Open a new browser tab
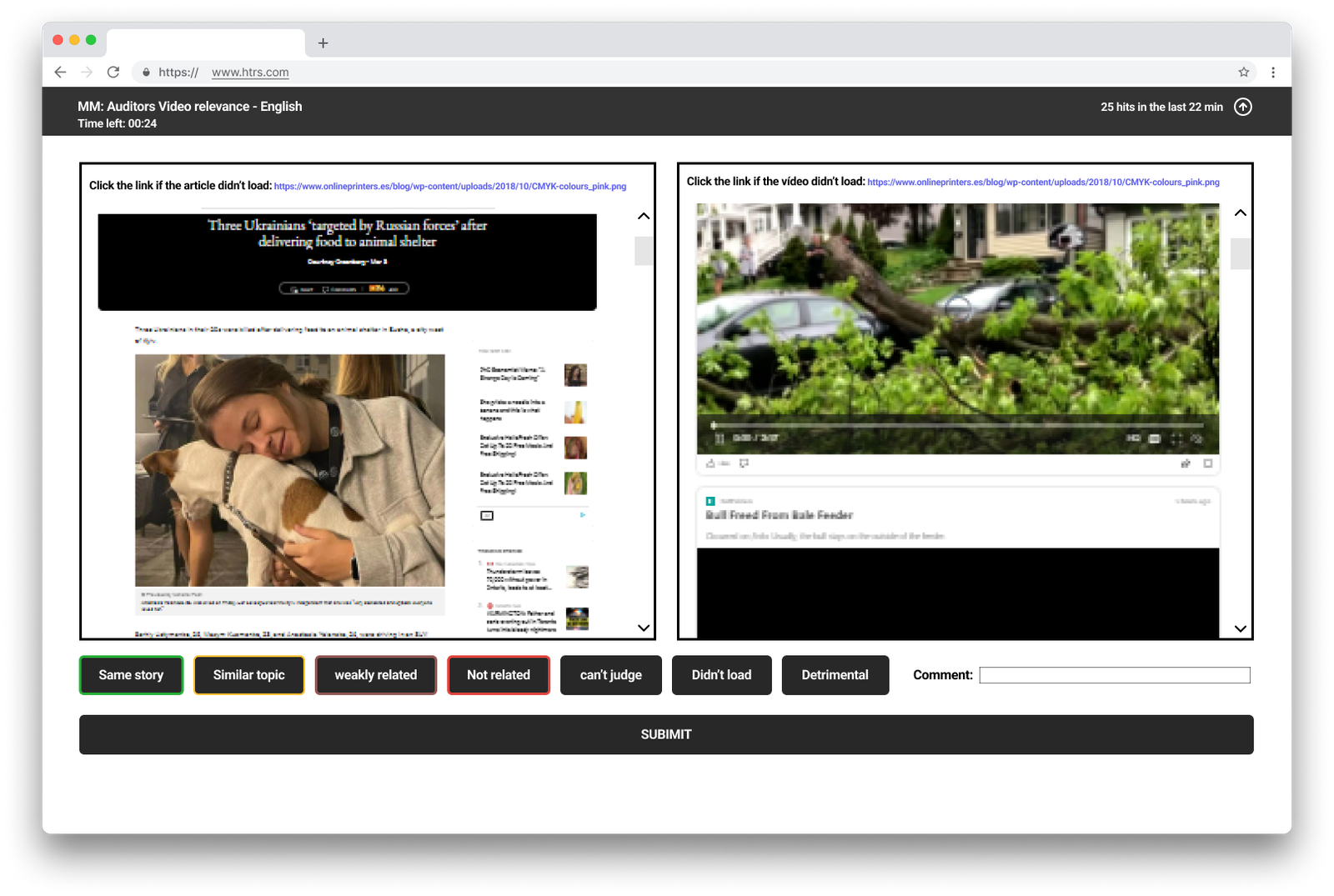Screen dimensions: 1334x896 tap(323, 43)
